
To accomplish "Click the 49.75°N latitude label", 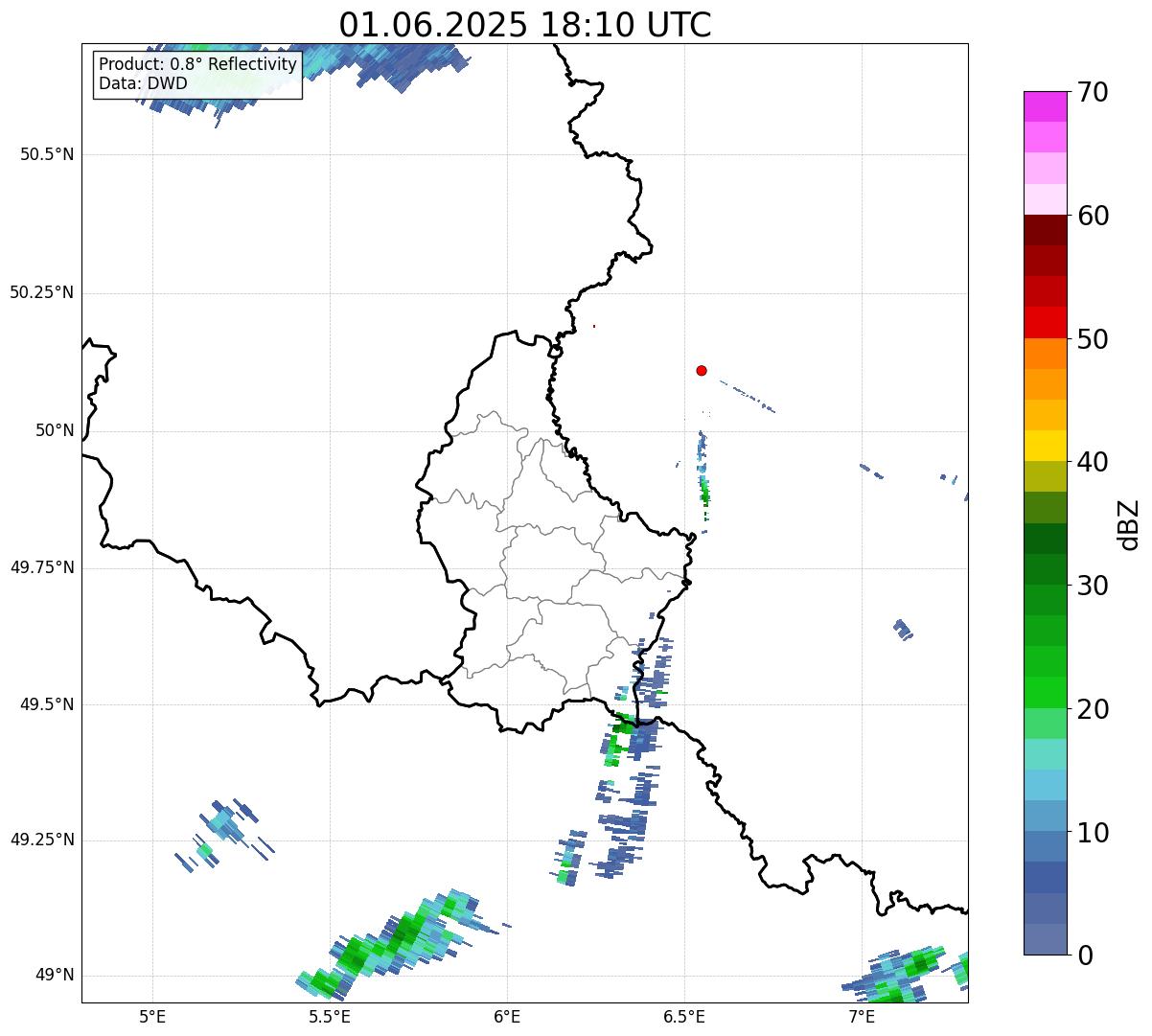I will [x=42, y=567].
